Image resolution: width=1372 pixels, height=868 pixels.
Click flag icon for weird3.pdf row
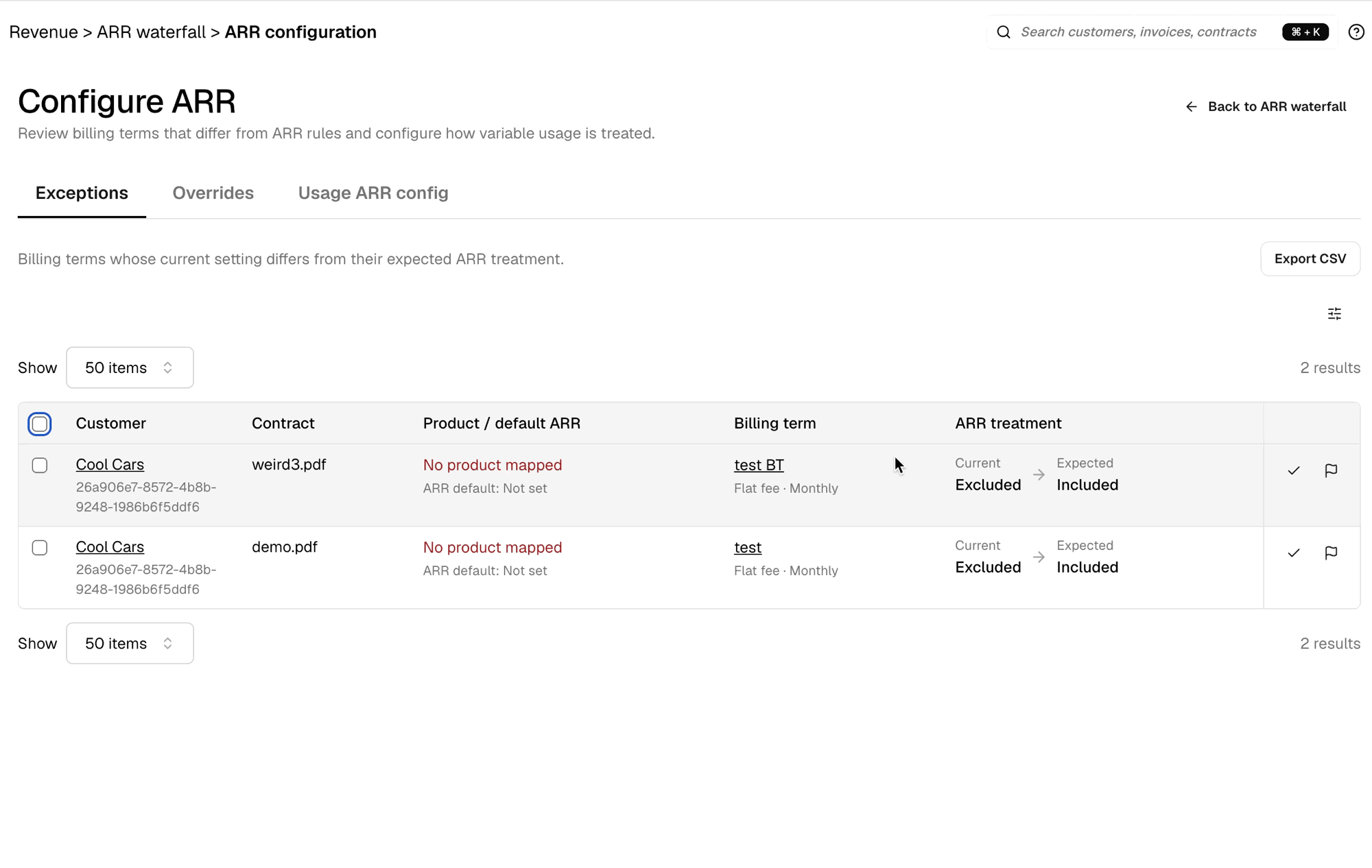click(1331, 470)
